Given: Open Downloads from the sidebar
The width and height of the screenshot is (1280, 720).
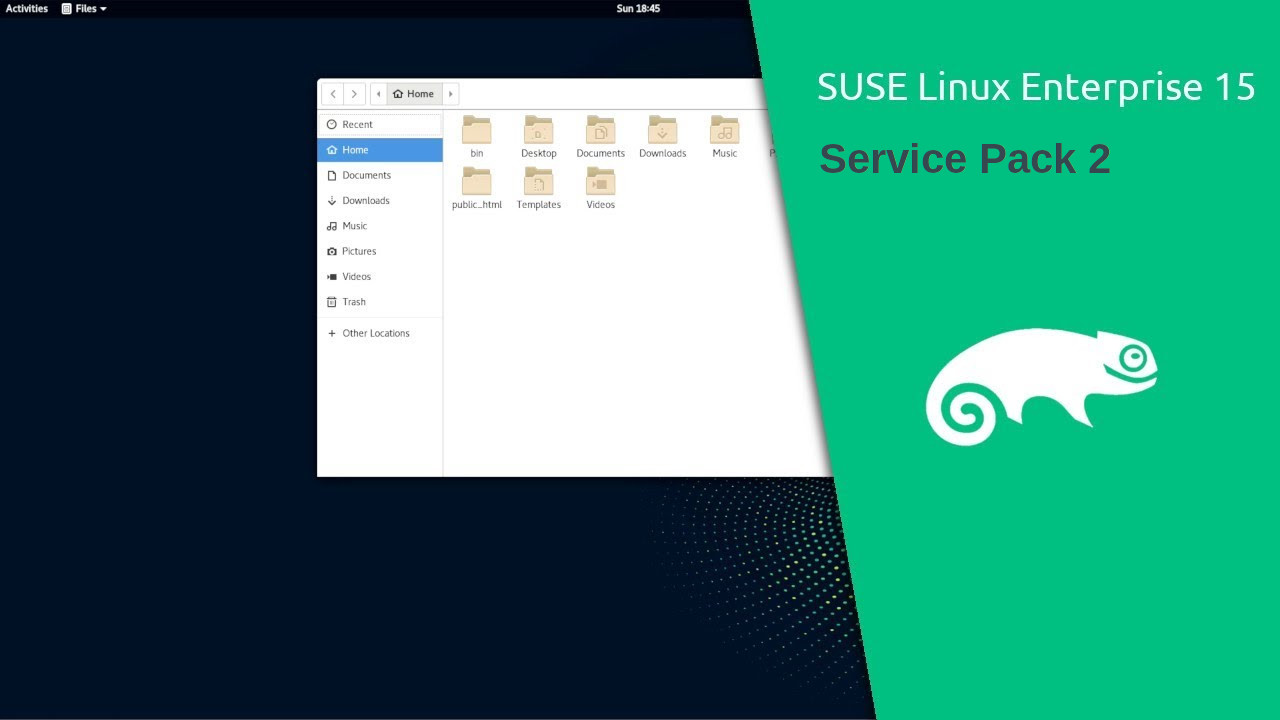Looking at the screenshot, I should (380, 200).
